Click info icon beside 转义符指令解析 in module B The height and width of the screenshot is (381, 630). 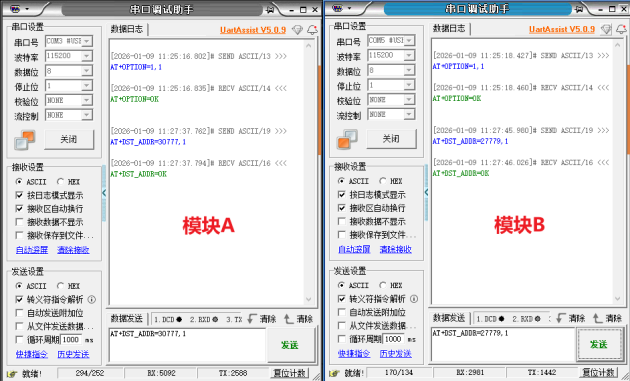pyautogui.click(x=414, y=299)
